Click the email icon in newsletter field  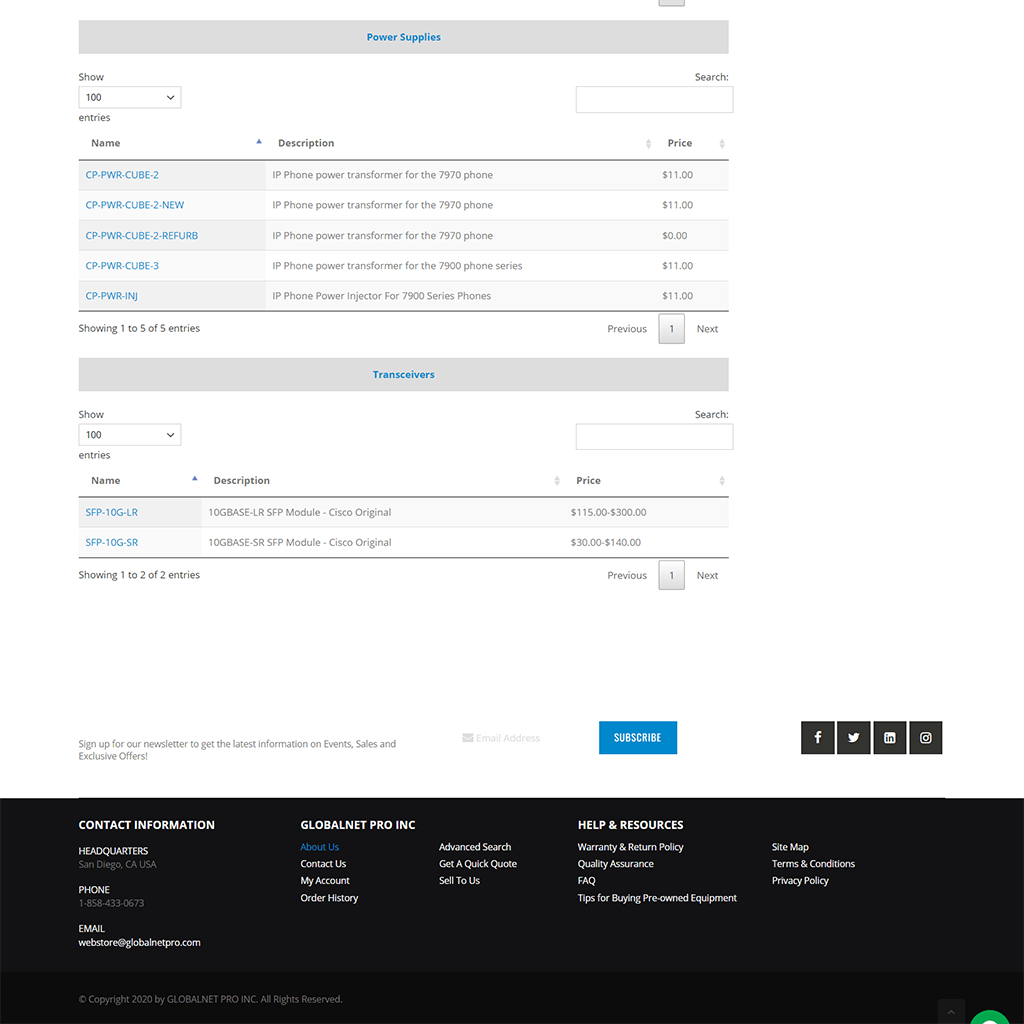click(467, 737)
